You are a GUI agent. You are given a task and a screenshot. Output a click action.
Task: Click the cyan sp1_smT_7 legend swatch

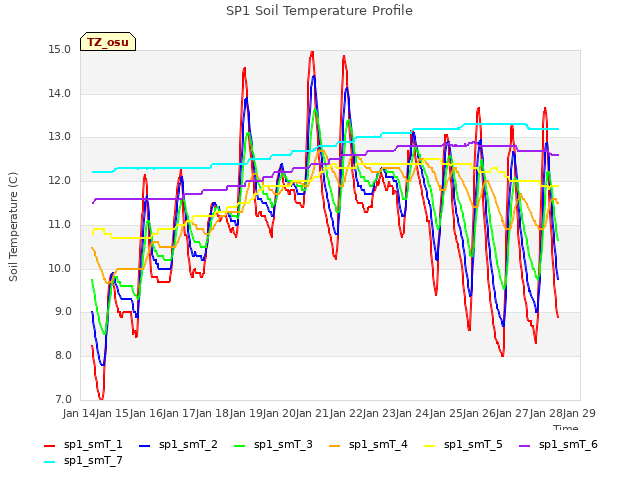point(49,462)
